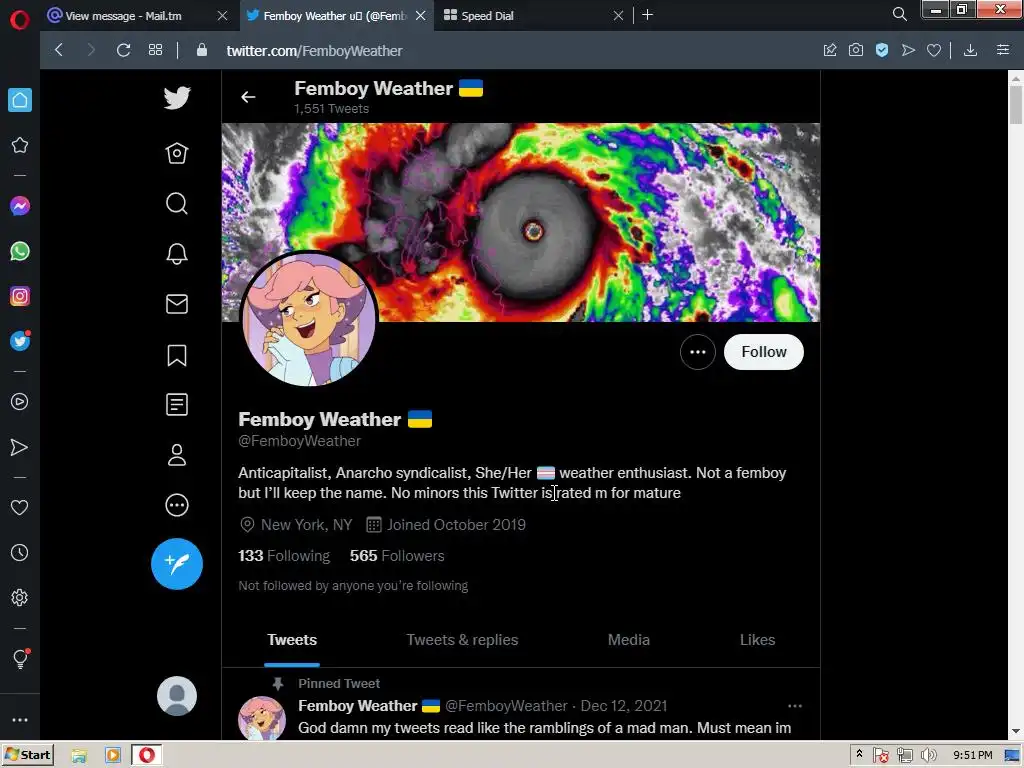This screenshot has width=1024, height=768.
Task: Open Speed Dial grid icon in toolbar
Action: (x=155, y=50)
